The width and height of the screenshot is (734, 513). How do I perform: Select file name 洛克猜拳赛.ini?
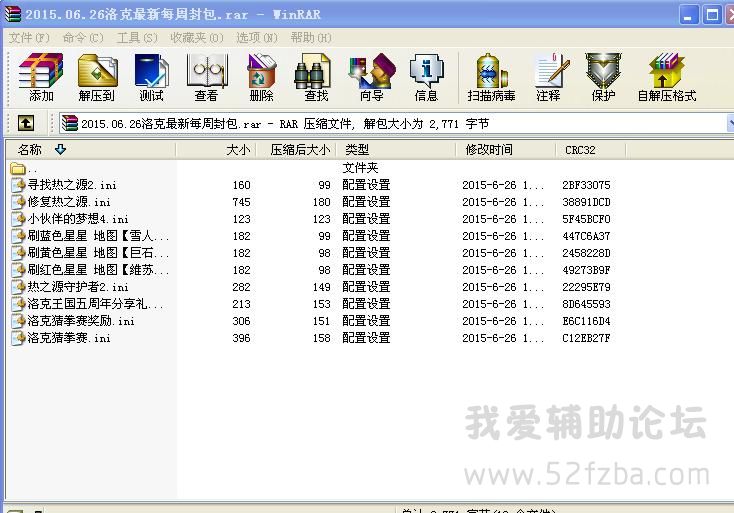click(69, 337)
